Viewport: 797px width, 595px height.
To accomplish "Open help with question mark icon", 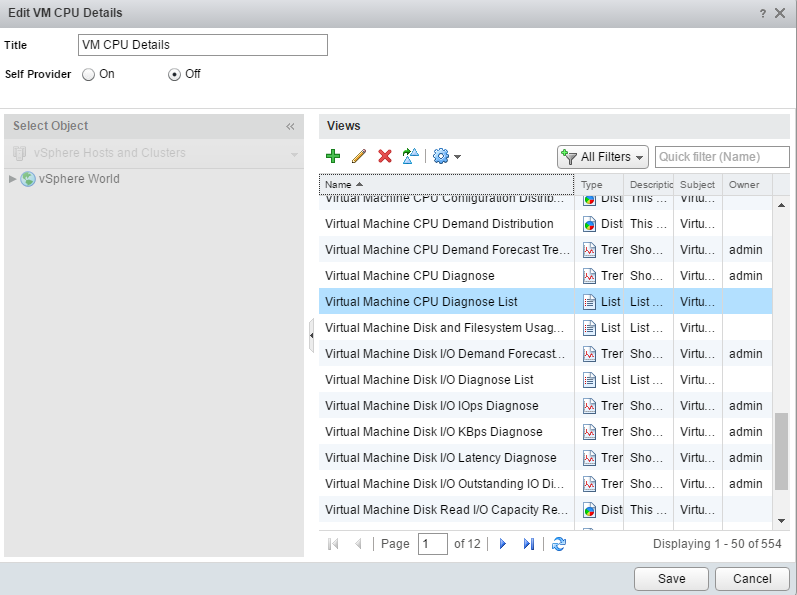I will (762, 12).
